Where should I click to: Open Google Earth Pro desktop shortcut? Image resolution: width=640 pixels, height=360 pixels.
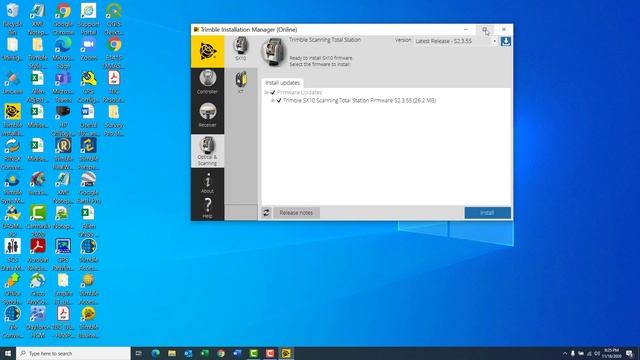[x=89, y=188]
